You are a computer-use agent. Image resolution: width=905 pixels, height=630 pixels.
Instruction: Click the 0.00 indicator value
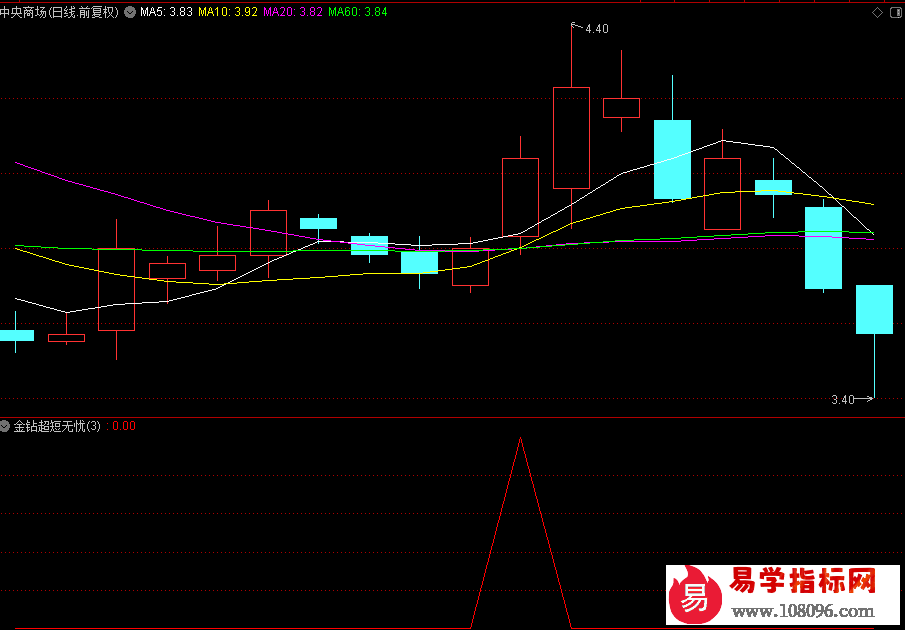pyautogui.click(x=124, y=426)
